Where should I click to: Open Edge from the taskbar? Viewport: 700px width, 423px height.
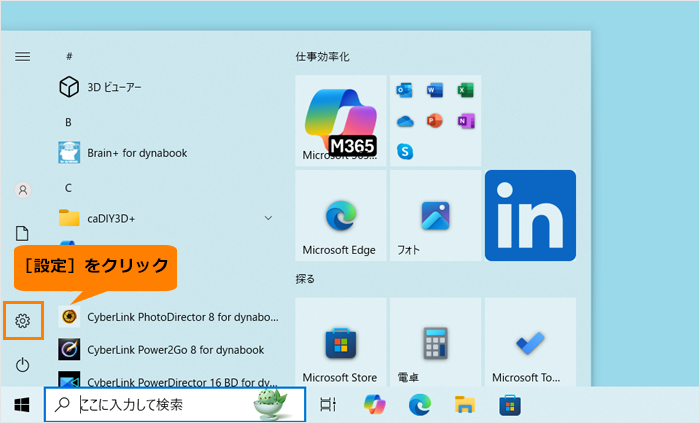[x=420, y=405]
